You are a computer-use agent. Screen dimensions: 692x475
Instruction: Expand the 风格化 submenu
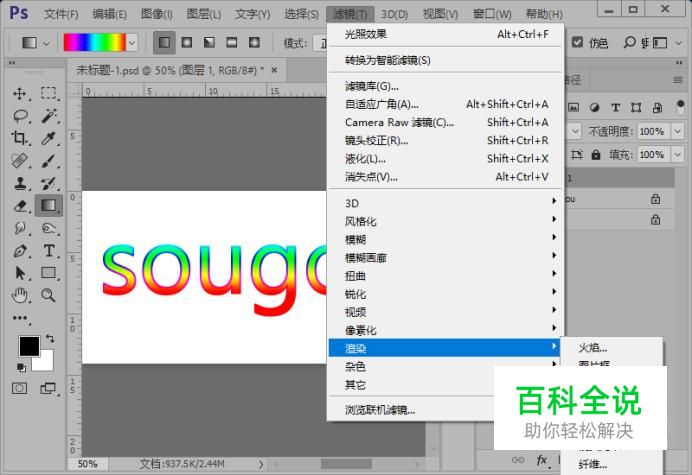tap(446, 221)
